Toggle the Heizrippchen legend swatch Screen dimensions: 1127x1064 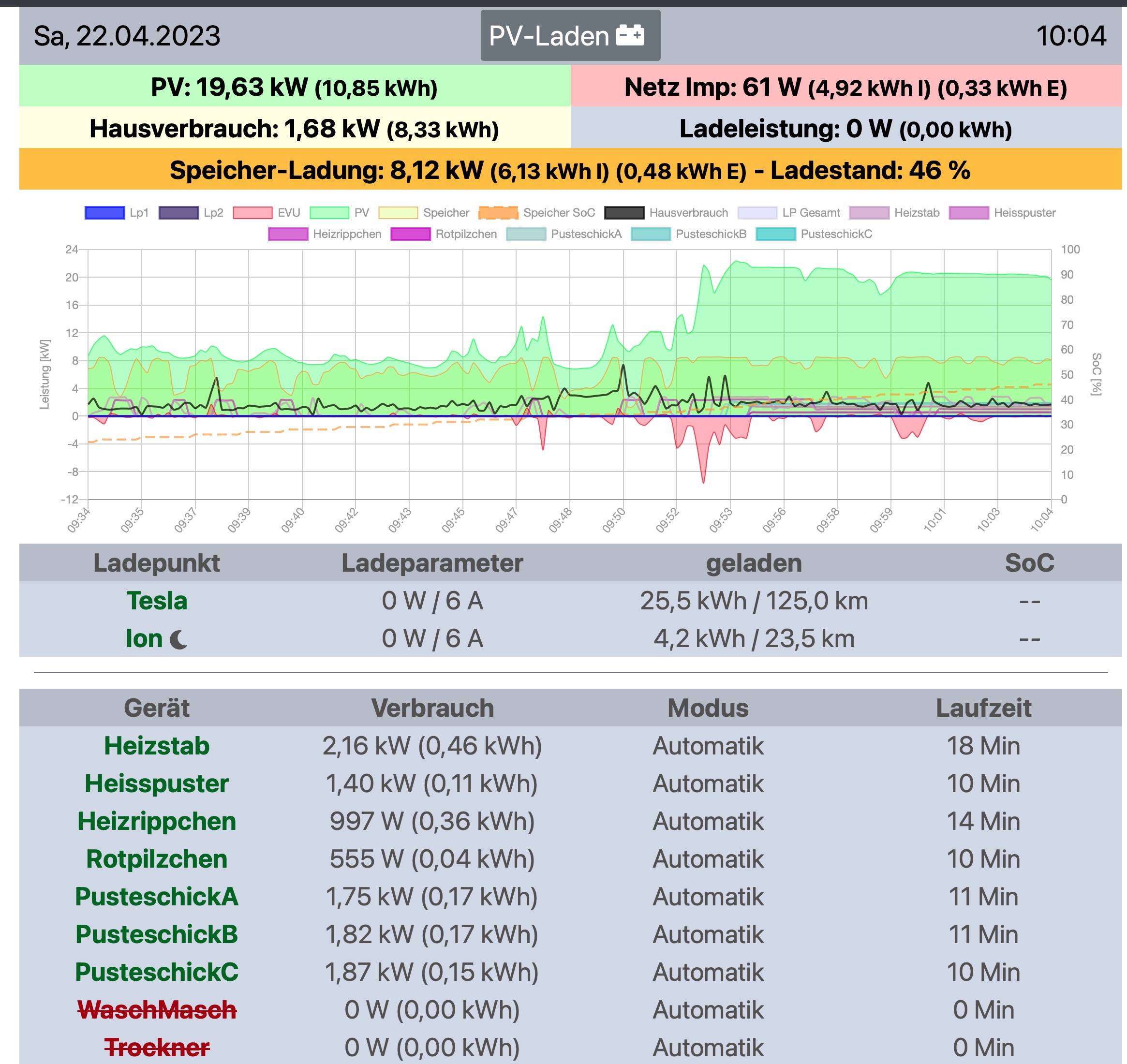point(288,234)
